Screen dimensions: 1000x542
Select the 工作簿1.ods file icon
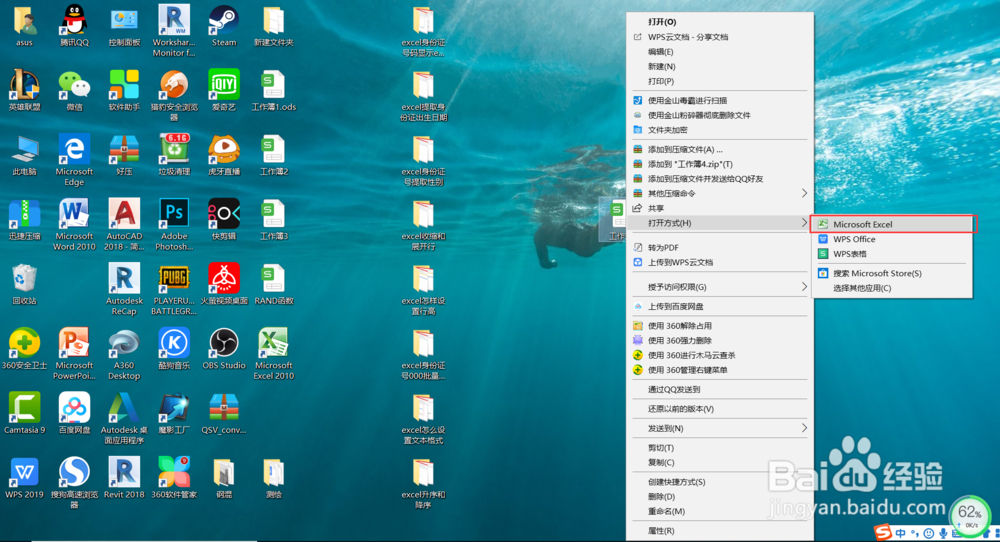pos(274,91)
